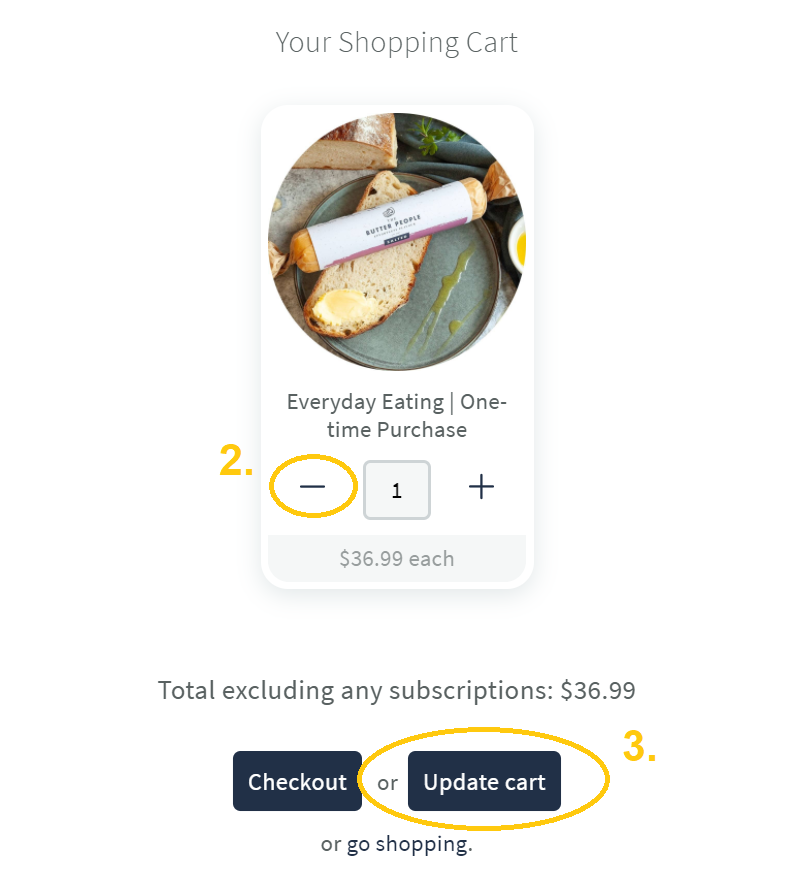The image size is (794, 875).
Task: Click the $36.99 total amount
Action: (598, 690)
